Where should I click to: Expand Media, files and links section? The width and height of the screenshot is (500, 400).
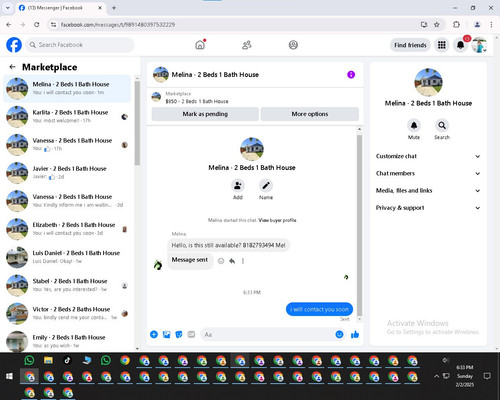pos(428,191)
